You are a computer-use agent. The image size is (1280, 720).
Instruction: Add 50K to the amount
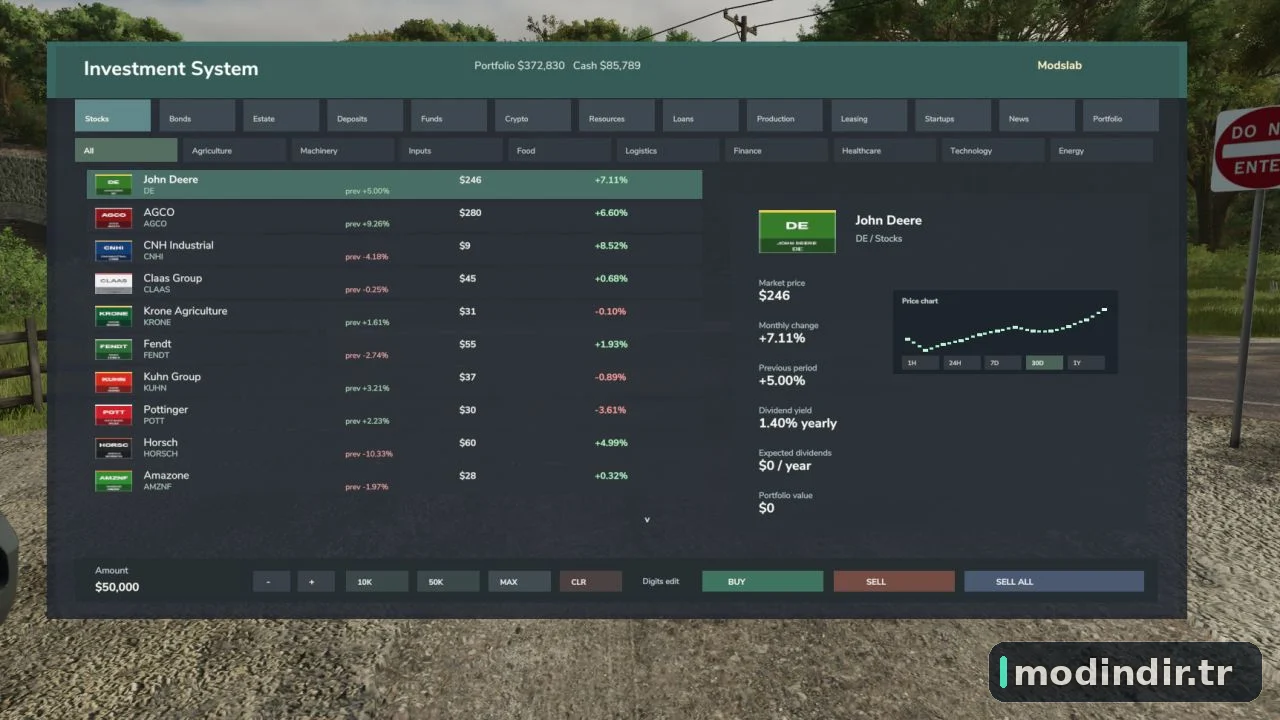point(448,582)
